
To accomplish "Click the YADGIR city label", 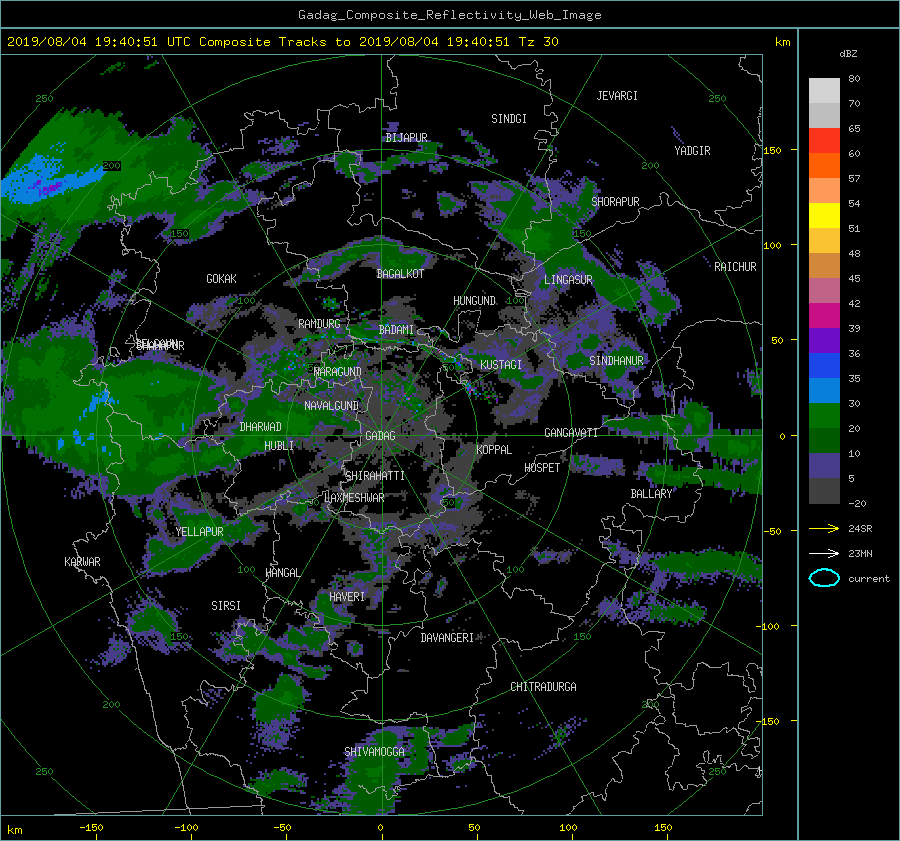I will (x=692, y=151).
